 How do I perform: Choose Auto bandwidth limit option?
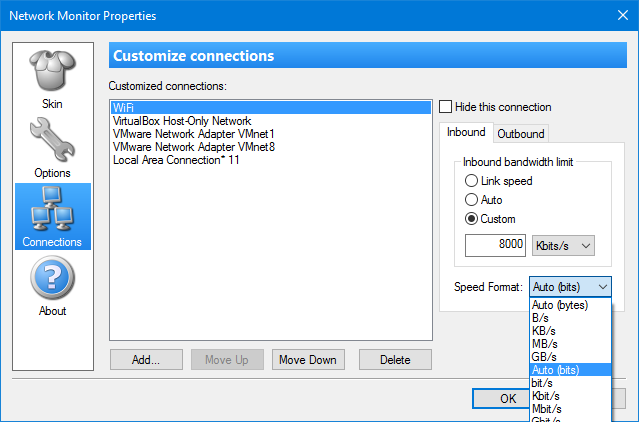click(472, 200)
